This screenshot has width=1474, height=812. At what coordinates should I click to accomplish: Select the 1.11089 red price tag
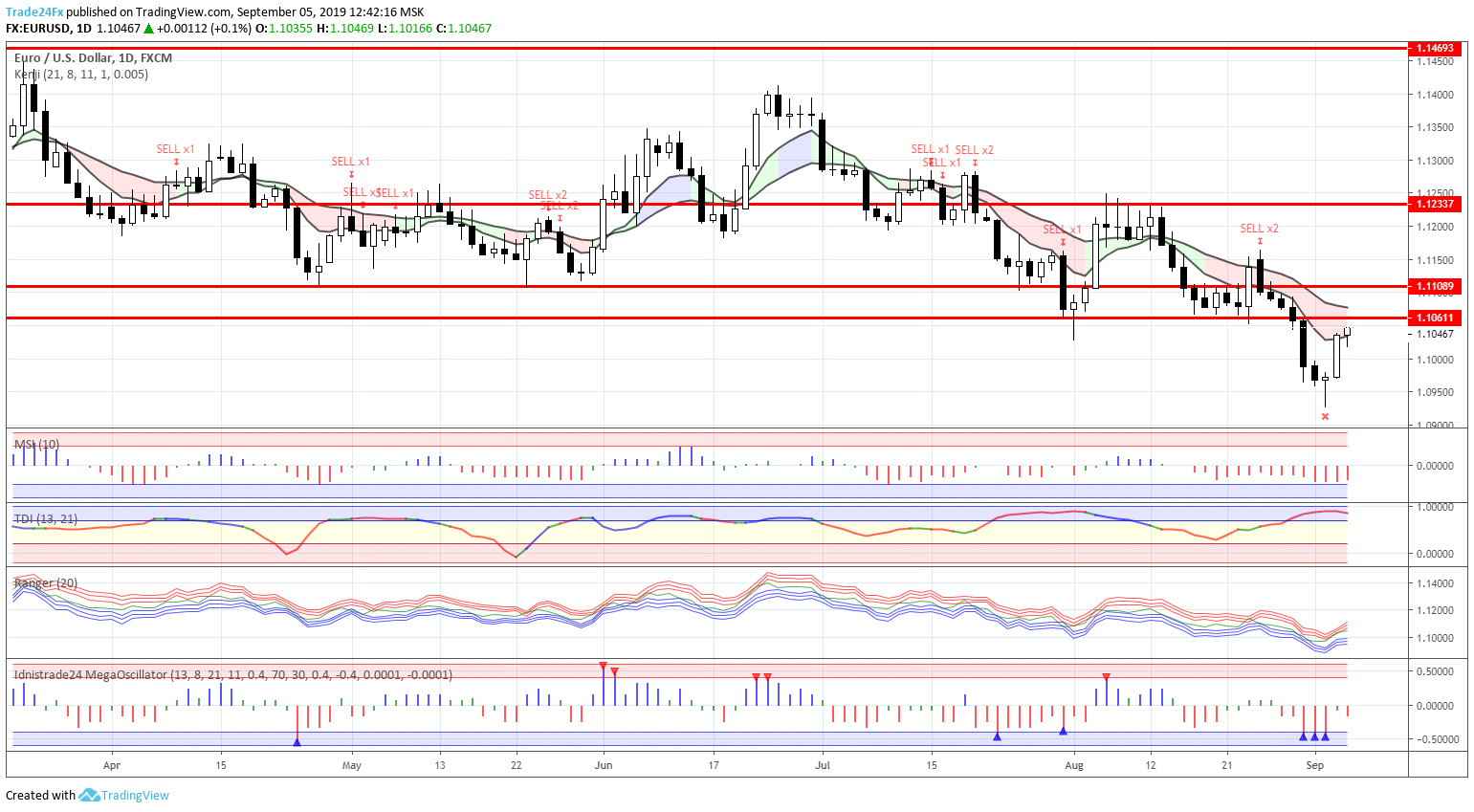point(1435,286)
